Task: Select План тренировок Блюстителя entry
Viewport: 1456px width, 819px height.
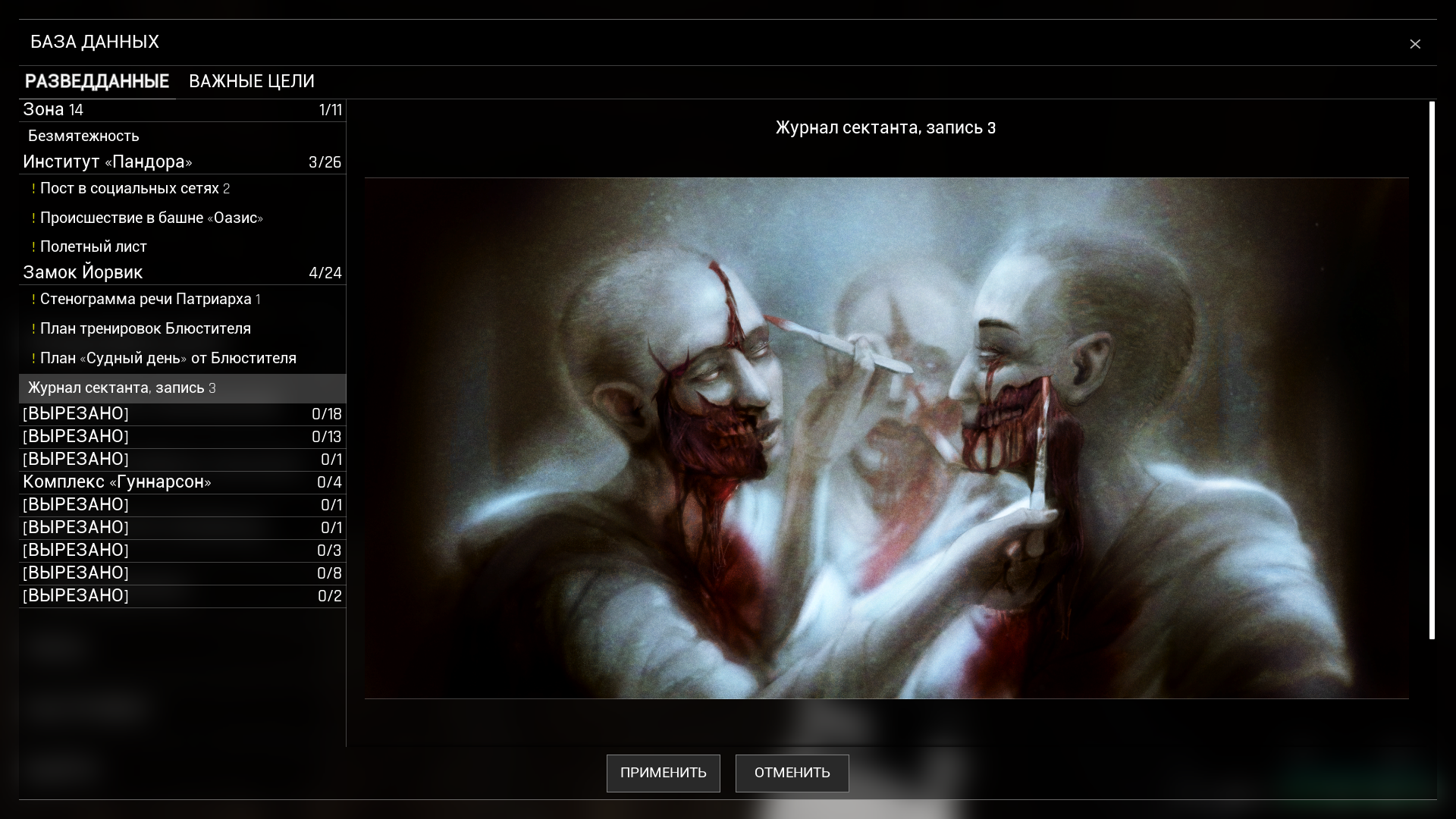Action: pos(146,329)
